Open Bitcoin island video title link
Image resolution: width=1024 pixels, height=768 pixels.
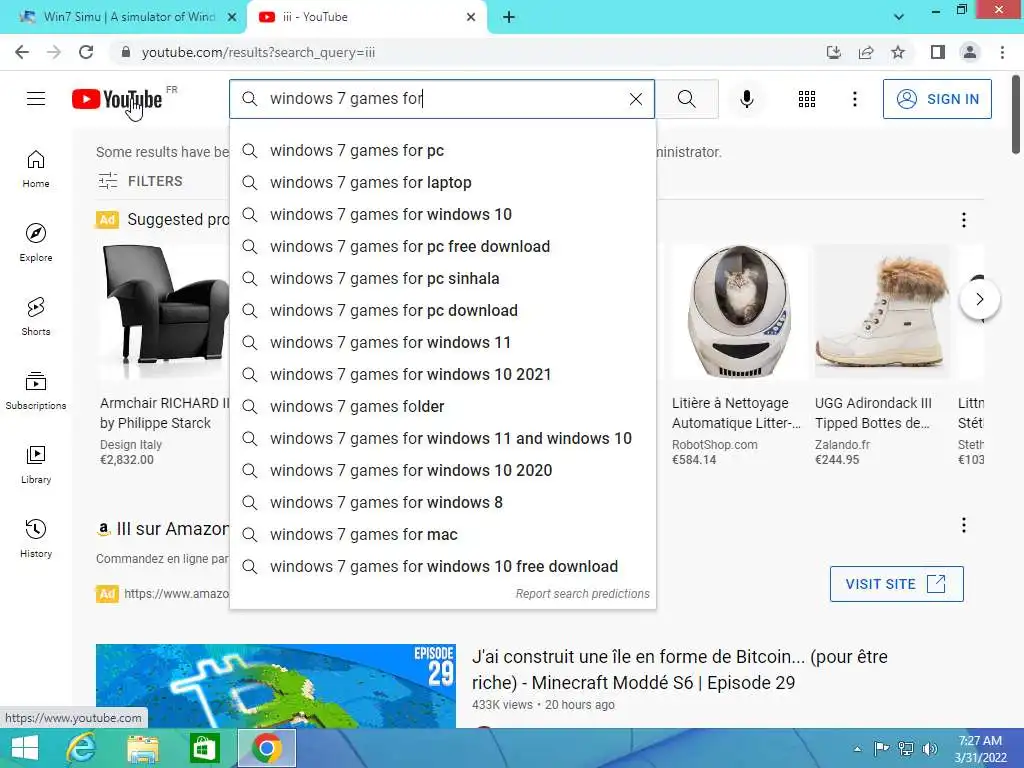point(680,669)
